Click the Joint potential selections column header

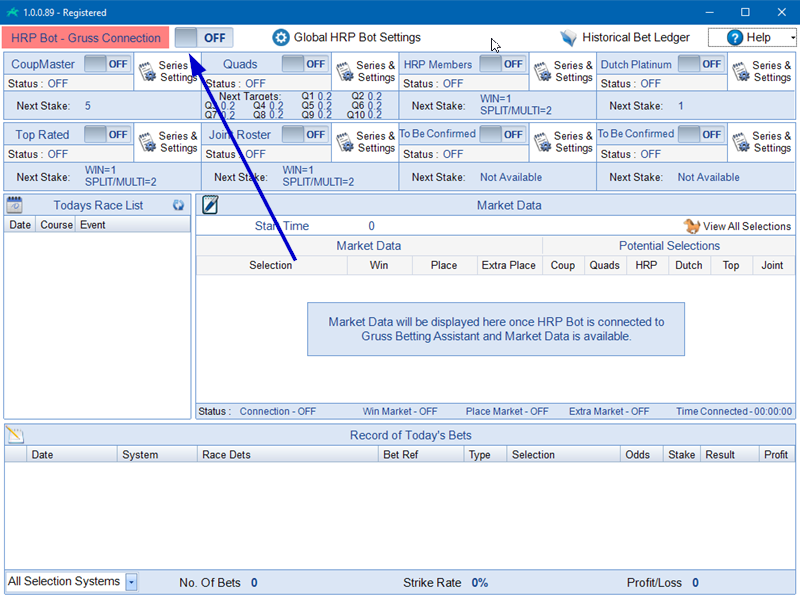(x=772, y=265)
